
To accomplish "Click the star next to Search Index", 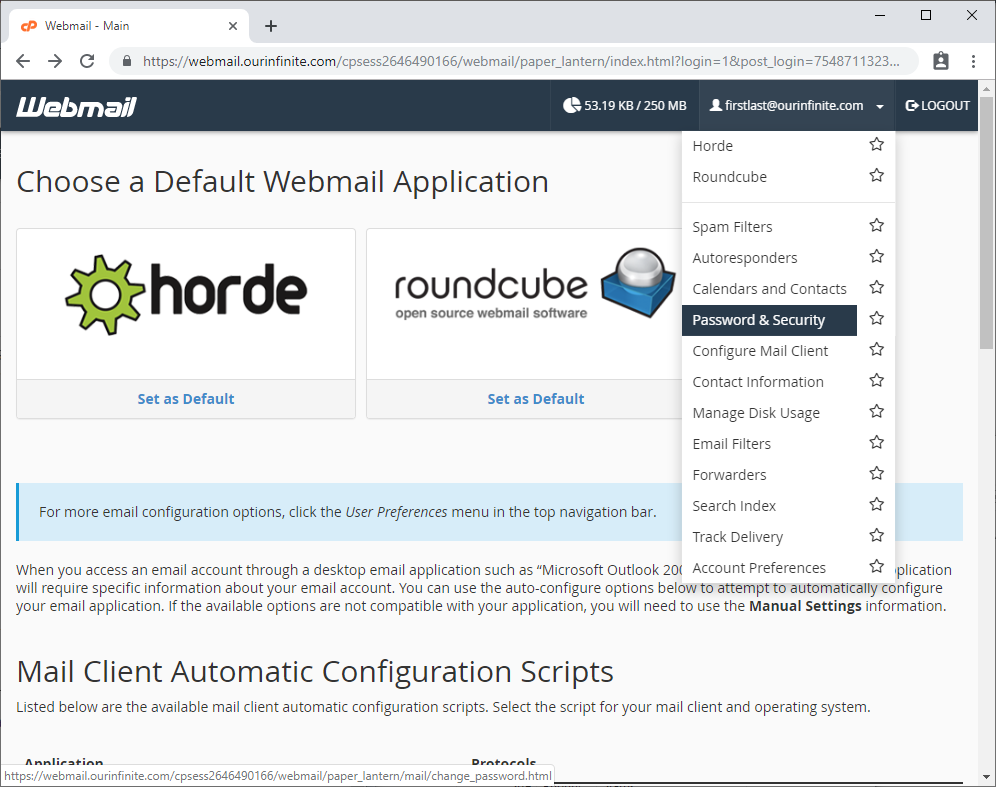I will click(877, 505).
